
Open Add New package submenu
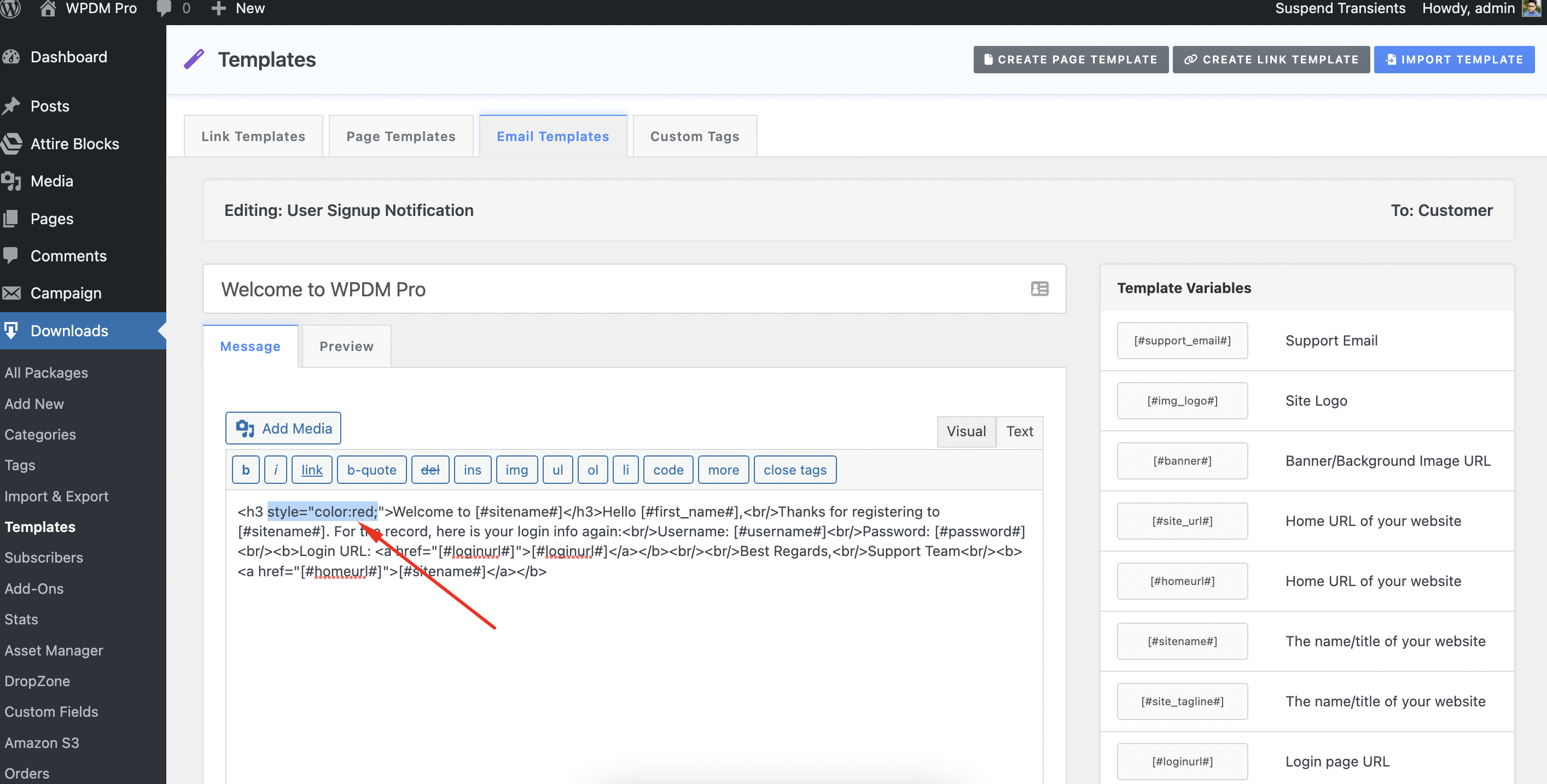tap(34, 404)
